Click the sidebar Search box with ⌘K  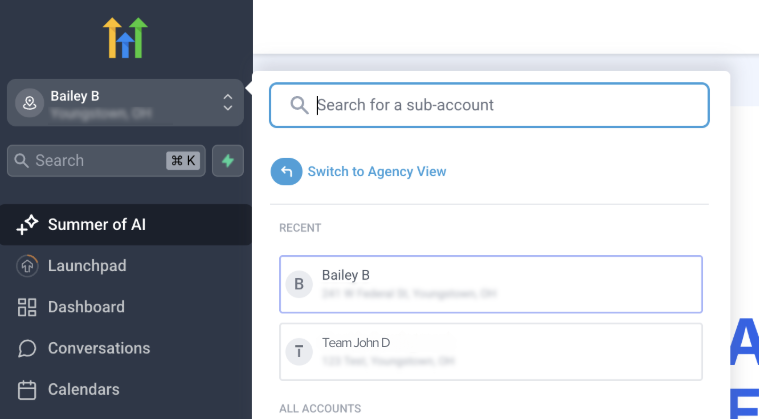(106, 161)
